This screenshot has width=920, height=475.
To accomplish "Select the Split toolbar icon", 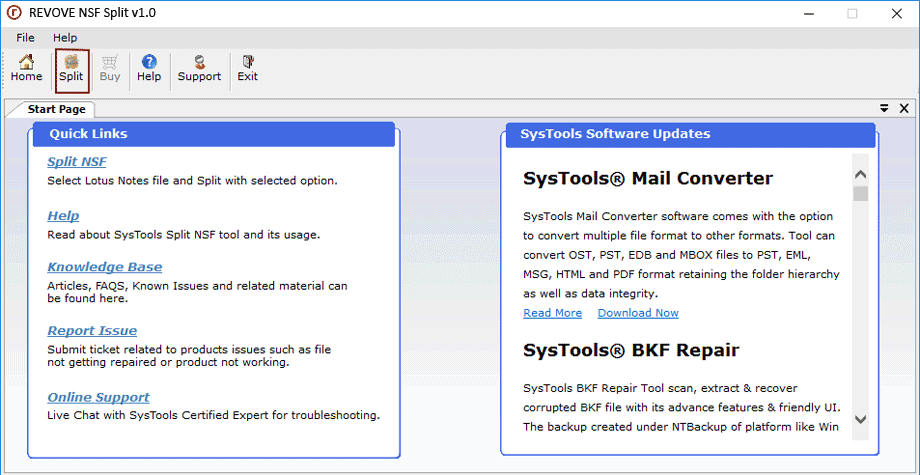I will 72,69.
